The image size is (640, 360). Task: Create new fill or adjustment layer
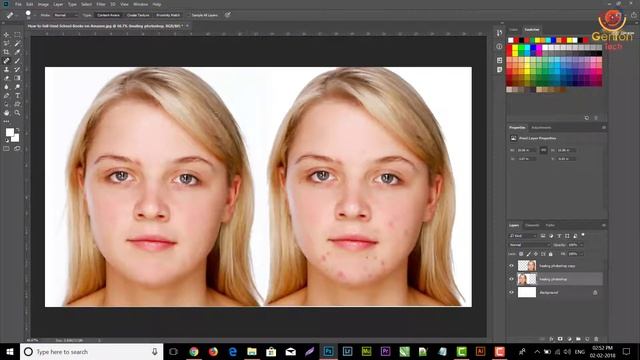(569, 339)
